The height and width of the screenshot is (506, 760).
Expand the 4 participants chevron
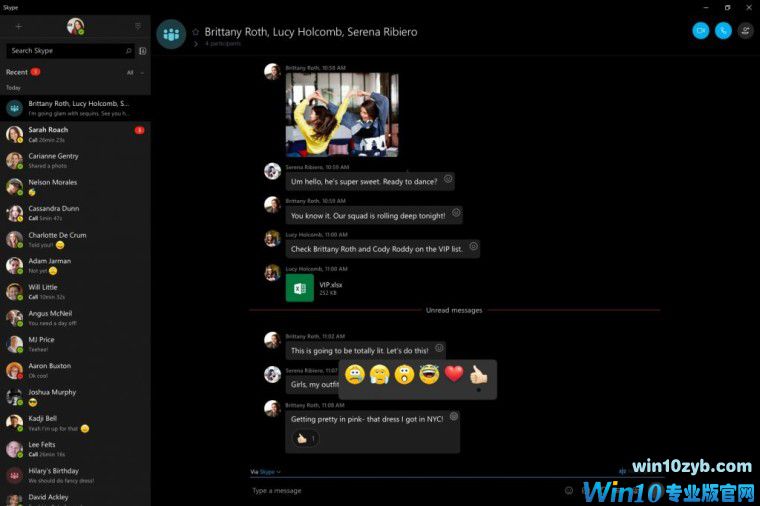click(x=196, y=44)
